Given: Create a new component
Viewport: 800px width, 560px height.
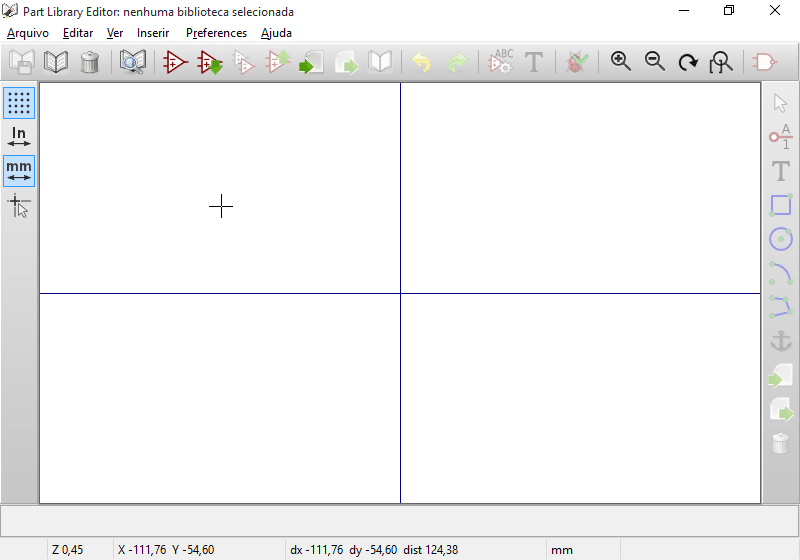Looking at the screenshot, I should [176, 62].
